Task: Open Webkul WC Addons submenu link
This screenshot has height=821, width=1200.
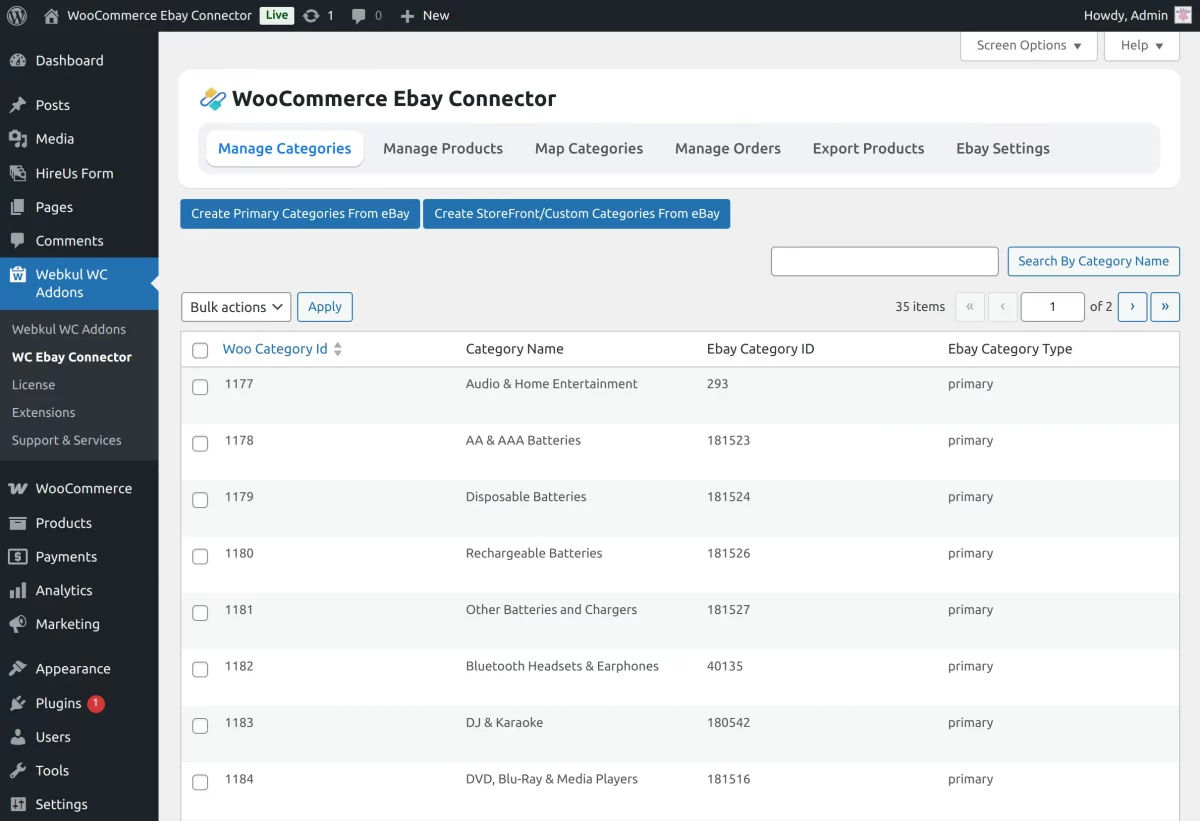Action: click(x=69, y=329)
